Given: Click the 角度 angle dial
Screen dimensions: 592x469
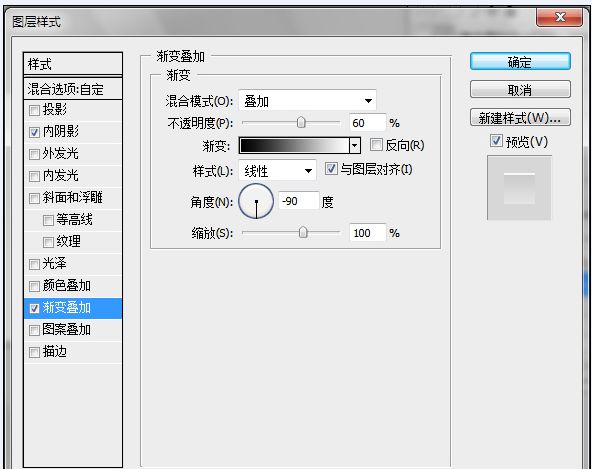Looking at the screenshot, I should coord(256,201).
